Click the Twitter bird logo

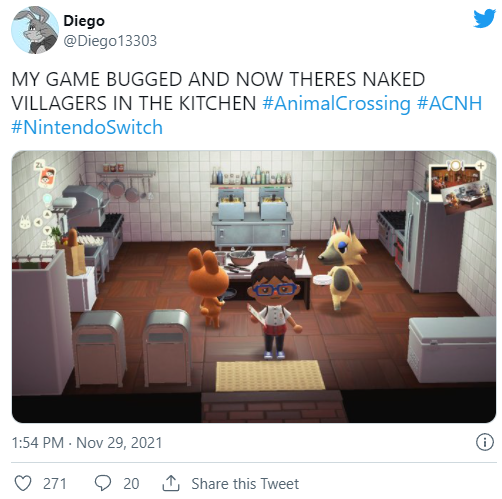484,19
